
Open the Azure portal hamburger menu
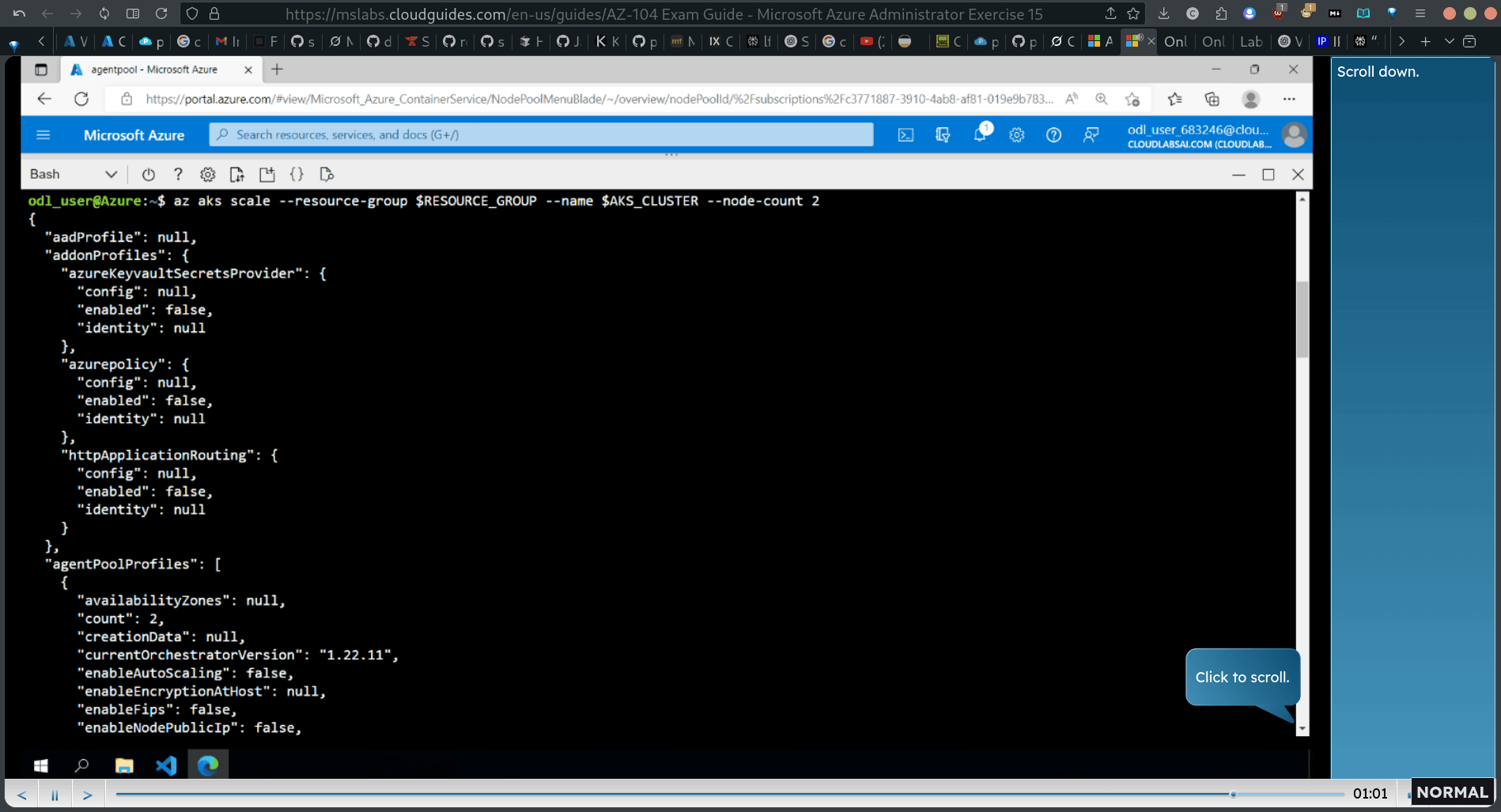pos(43,135)
